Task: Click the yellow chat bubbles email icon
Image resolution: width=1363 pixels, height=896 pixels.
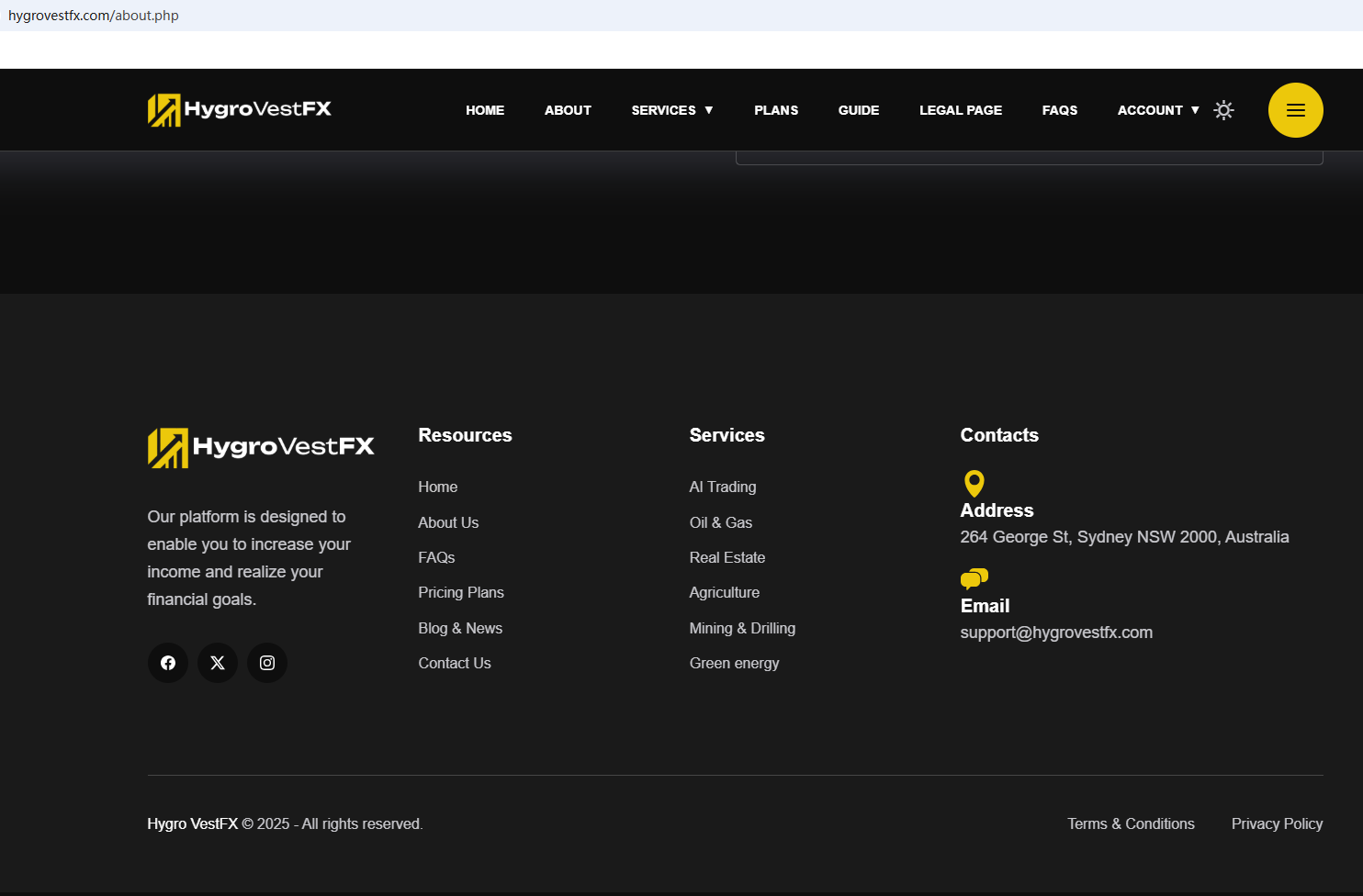Action: 974,578
